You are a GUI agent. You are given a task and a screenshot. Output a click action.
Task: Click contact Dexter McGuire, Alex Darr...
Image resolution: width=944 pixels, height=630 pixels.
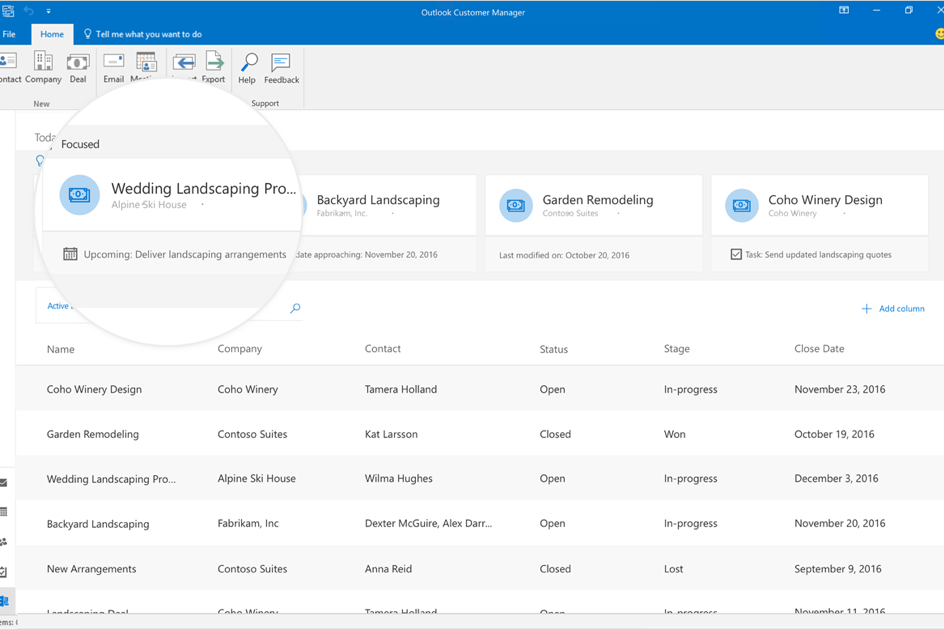[428, 523]
